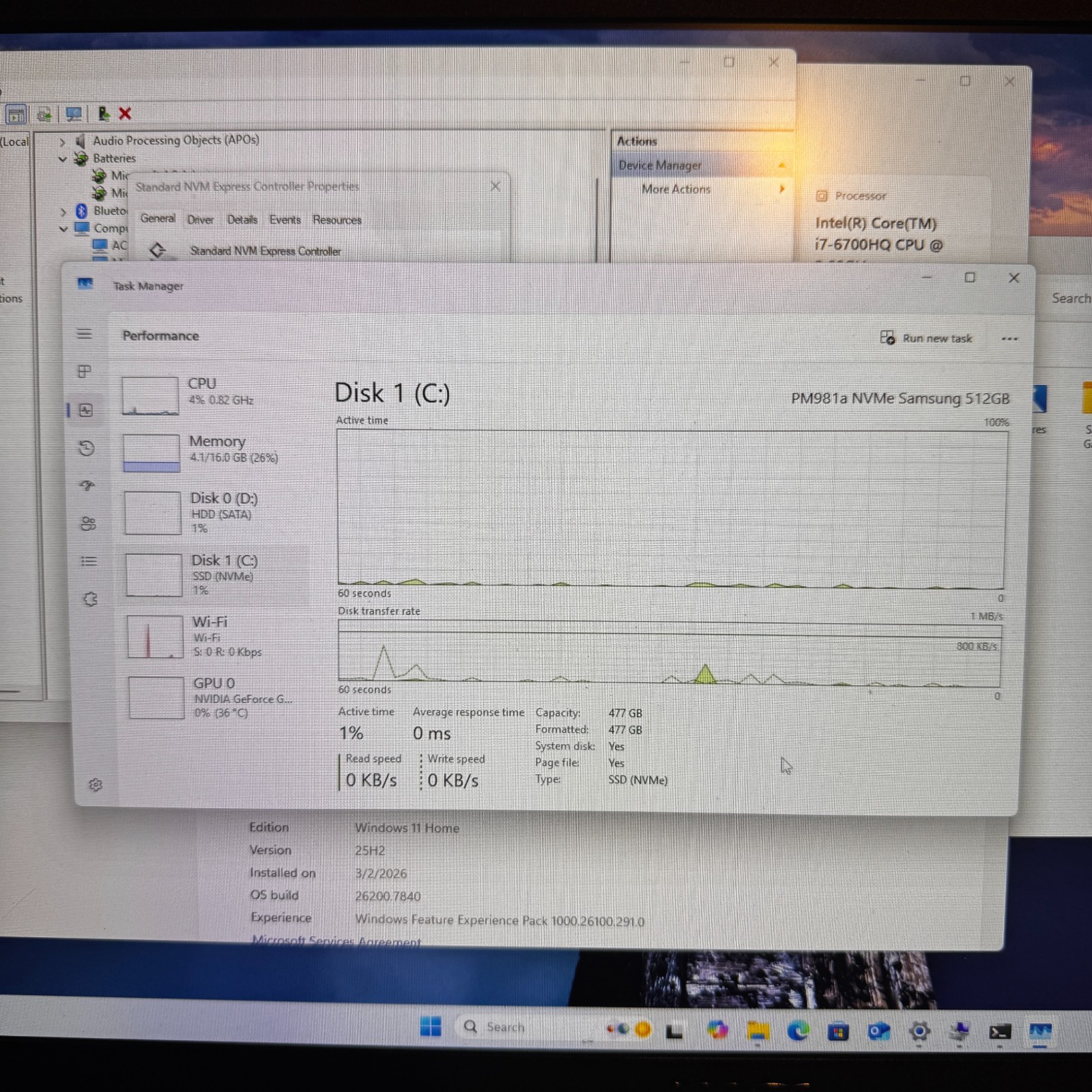Open the three-dot more options menu
The width and height of the screenshot is (1092, 1092).
click(x=1009, y=339)
